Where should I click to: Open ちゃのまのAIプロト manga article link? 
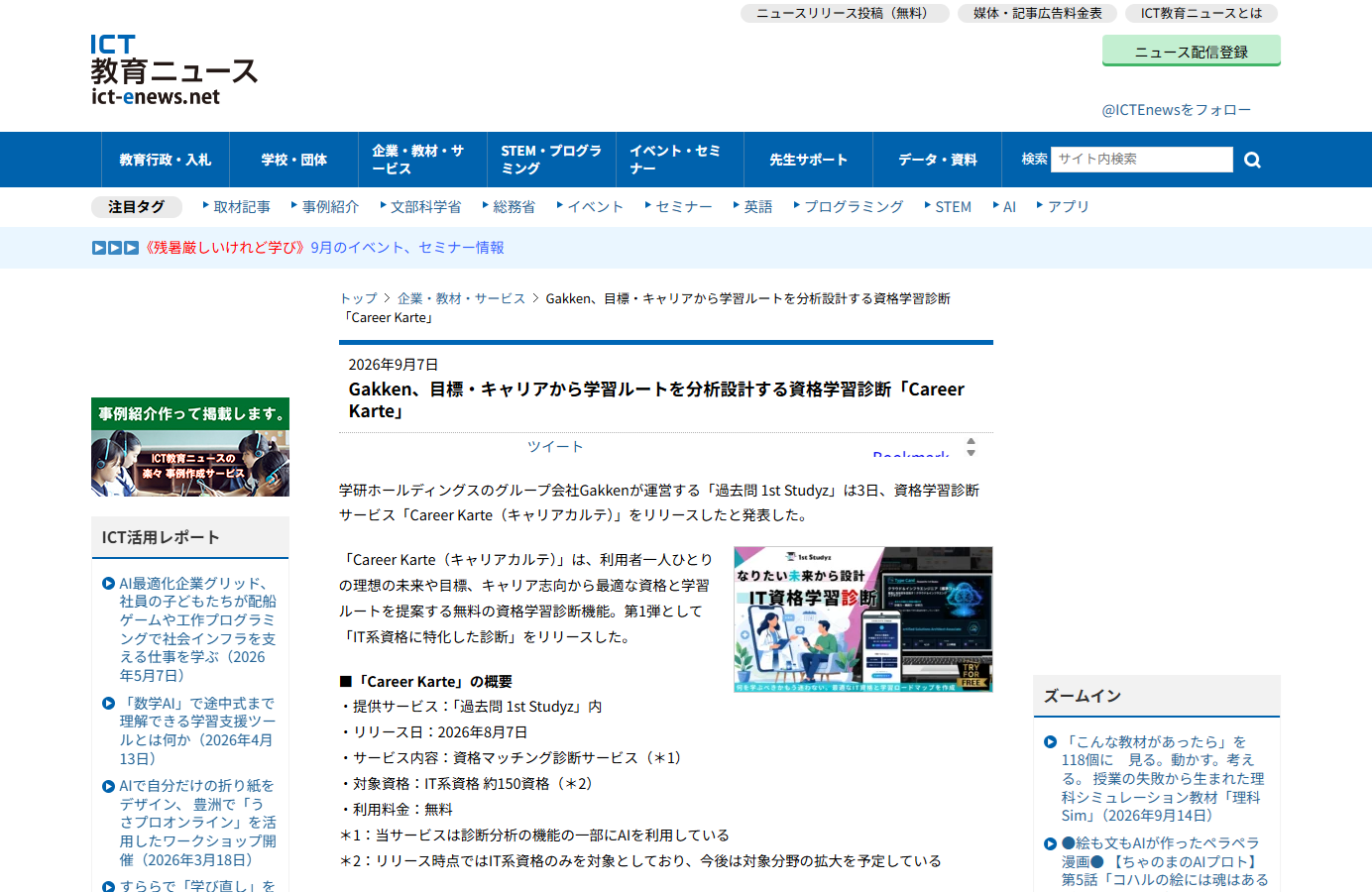pyautogui.click(x=1163, y=861)
